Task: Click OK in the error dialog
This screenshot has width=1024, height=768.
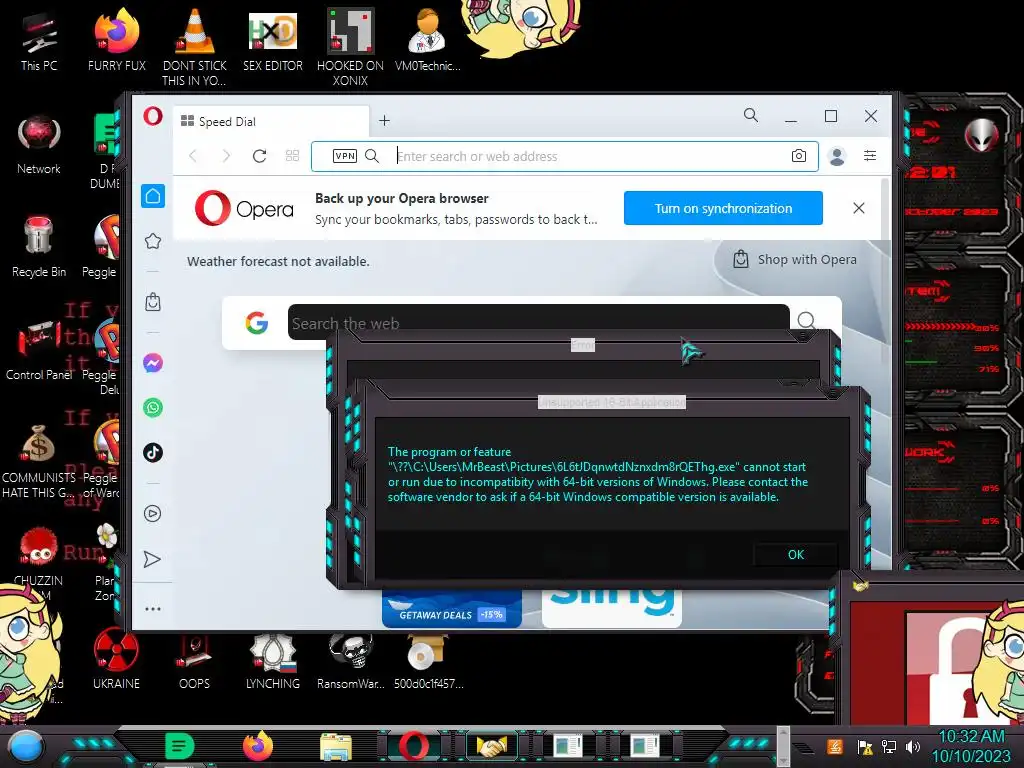Action: point(795,554)
